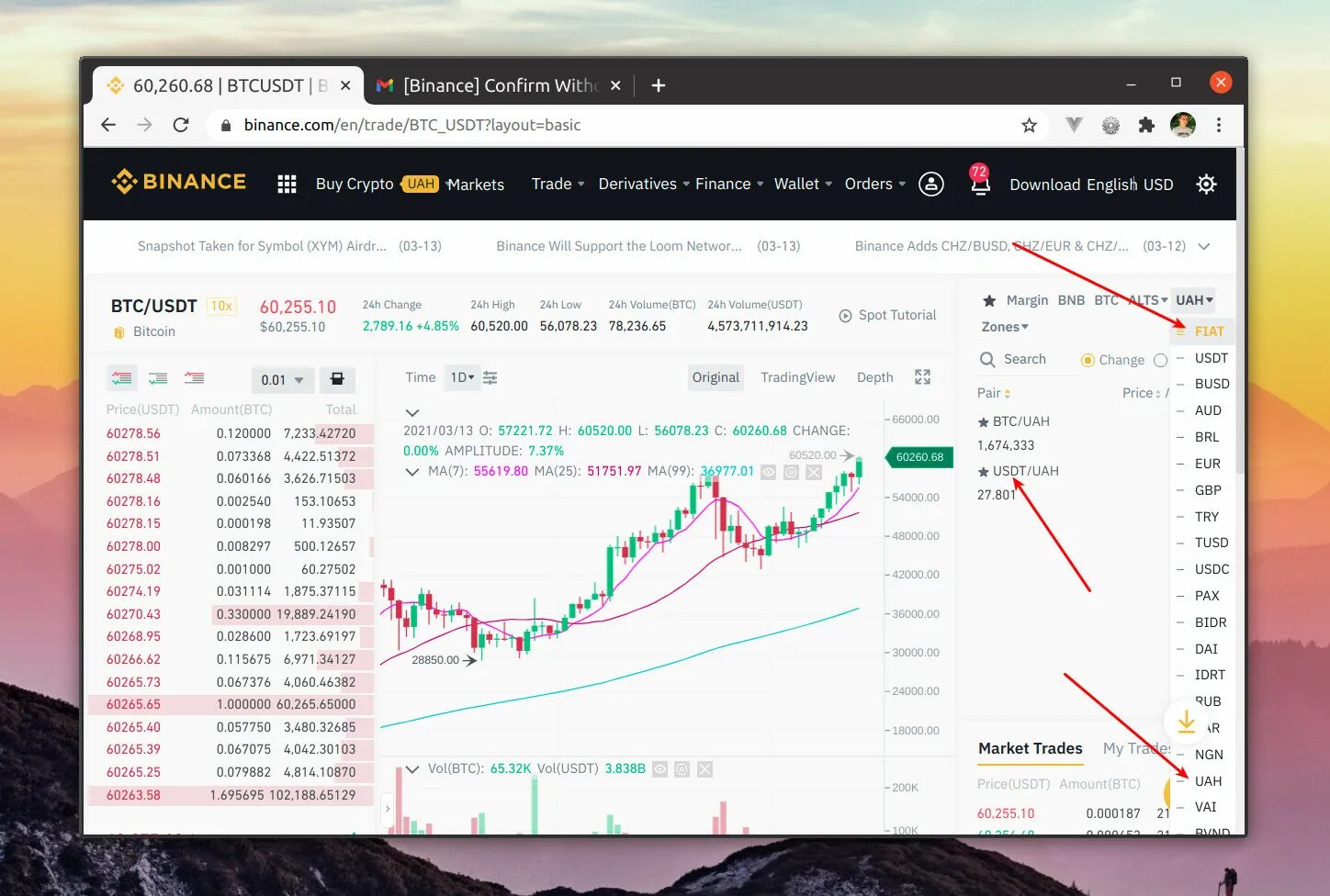The image size is (1330, 896).
Task: Open the Finance menu
Action: (x=729, y=184)
